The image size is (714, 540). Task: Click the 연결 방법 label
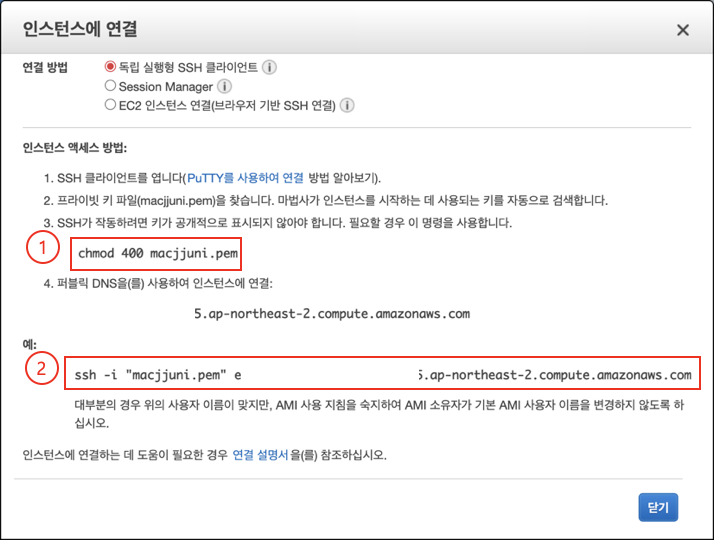click(x=45, y=67)
